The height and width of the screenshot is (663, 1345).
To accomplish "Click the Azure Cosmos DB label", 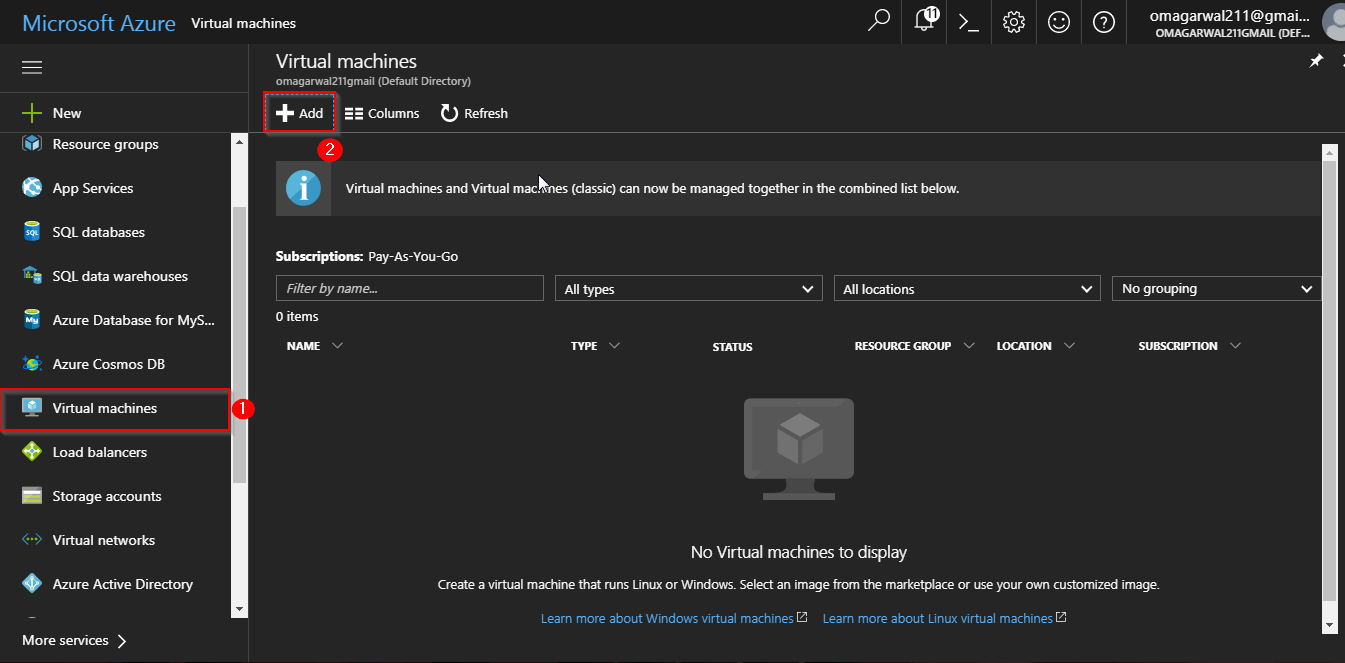I will point(109,364).
